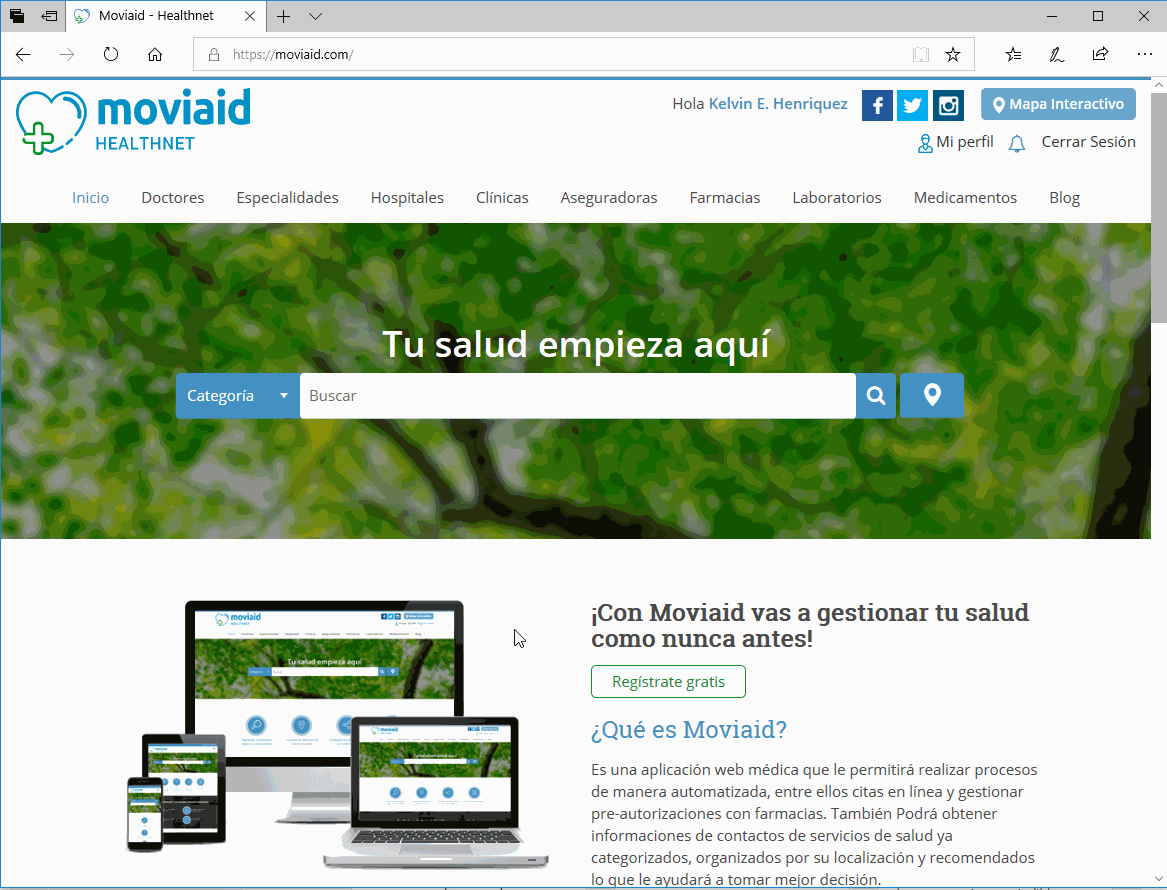Open browser Settings and more menu
The width and height of the screenshot is (1167, 890).
pos(1145,55)
